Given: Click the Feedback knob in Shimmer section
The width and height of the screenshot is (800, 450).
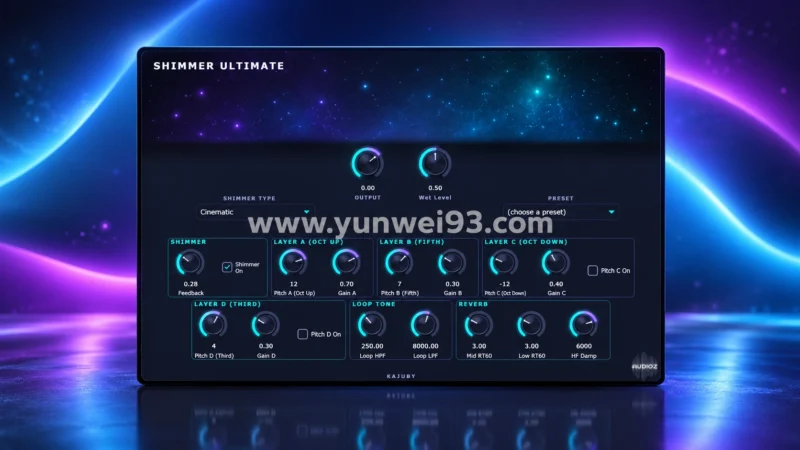Looking at the screenshot, I should click(190, 263).
